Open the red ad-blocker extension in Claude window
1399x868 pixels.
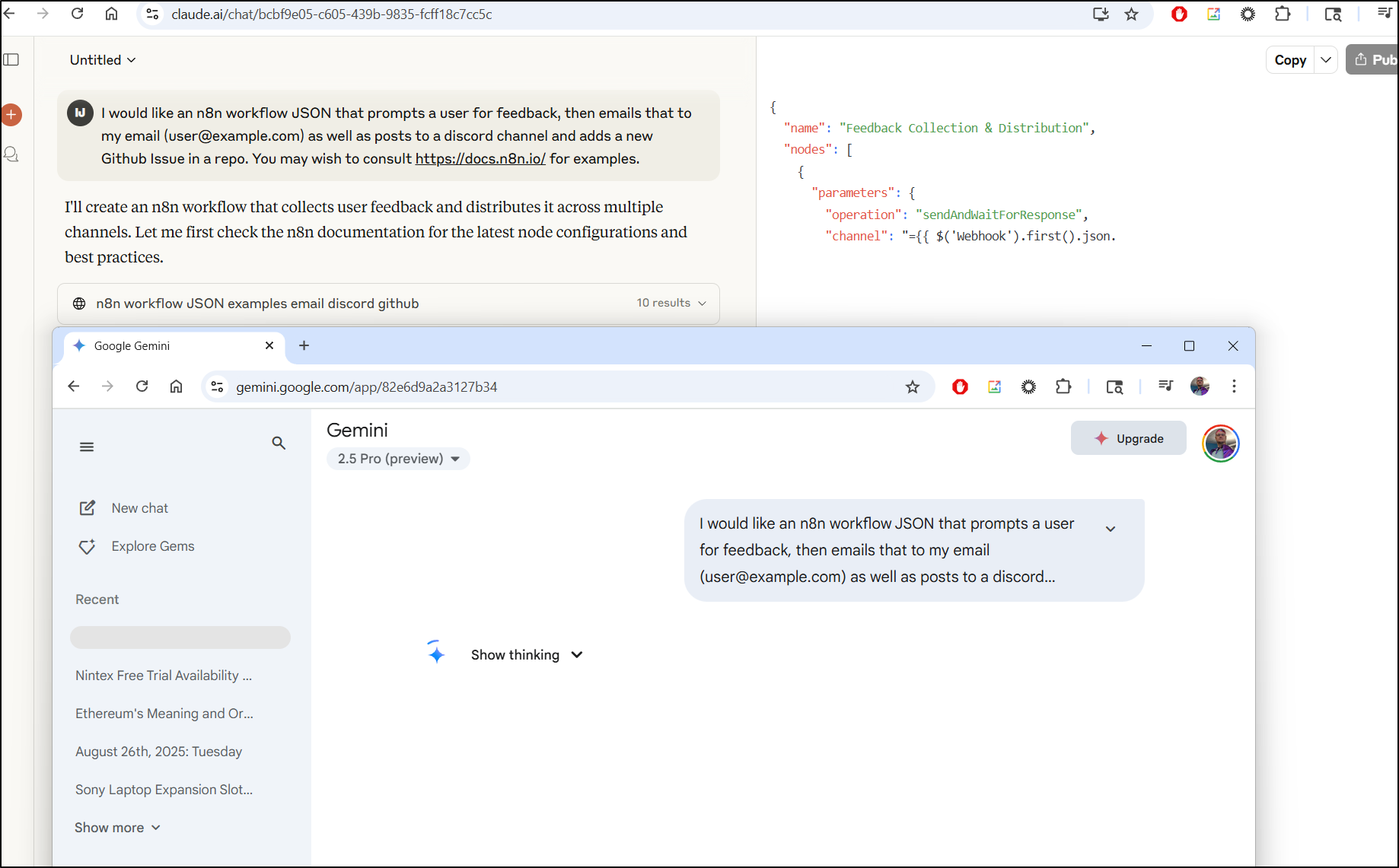[1179, 14]
